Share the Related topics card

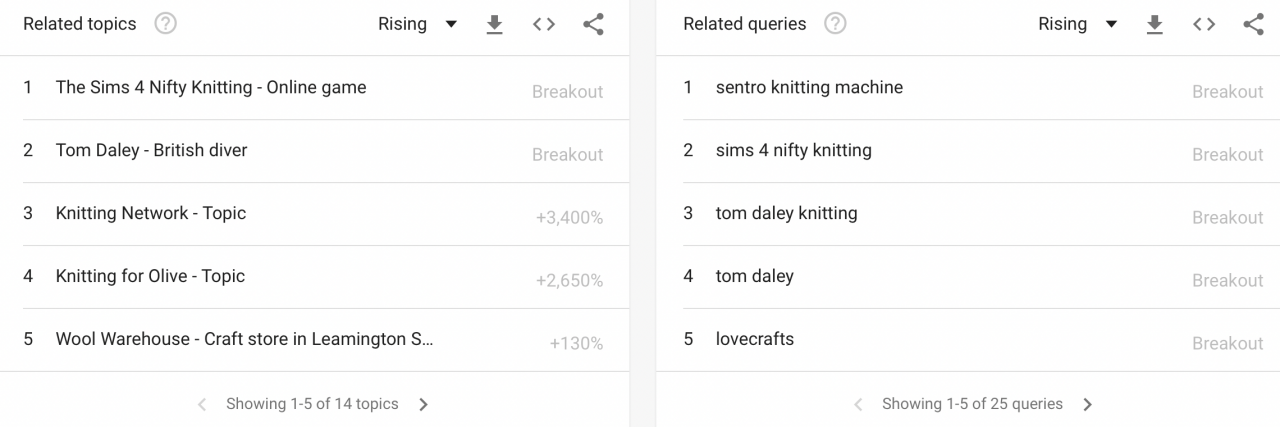pyautogui.click(x=593, y=25)
